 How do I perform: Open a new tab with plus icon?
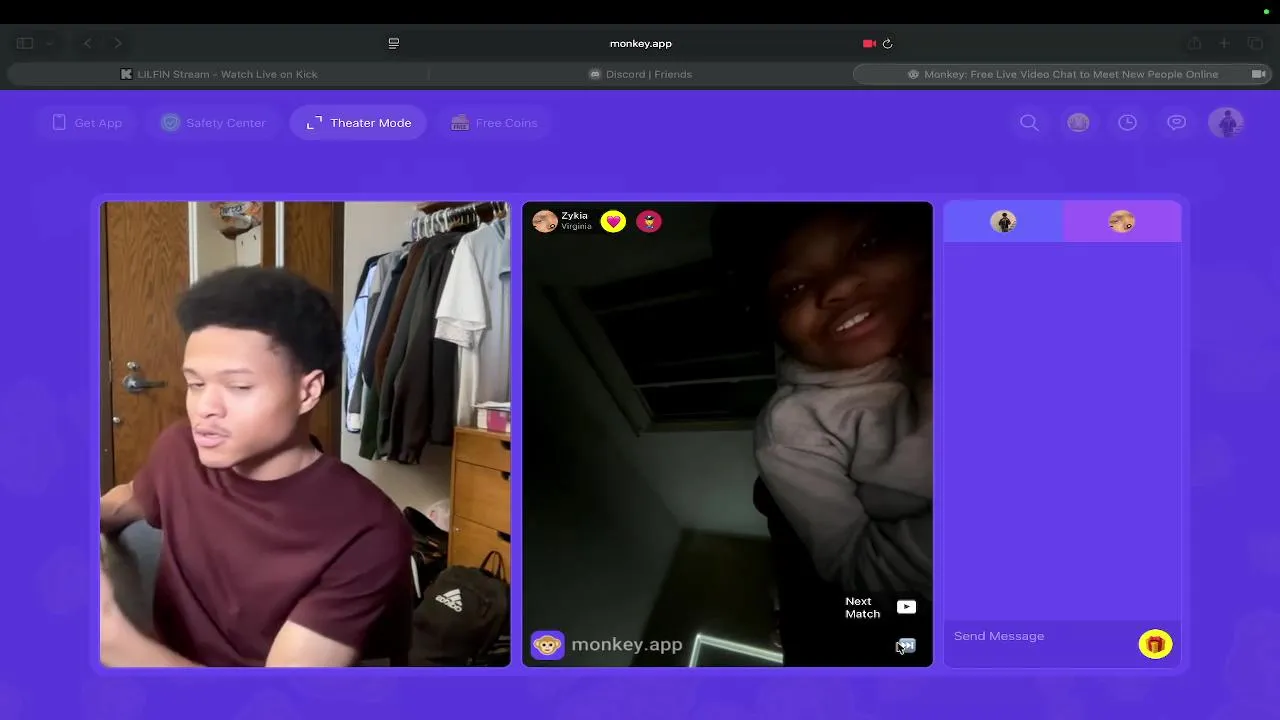(1224, 43)
